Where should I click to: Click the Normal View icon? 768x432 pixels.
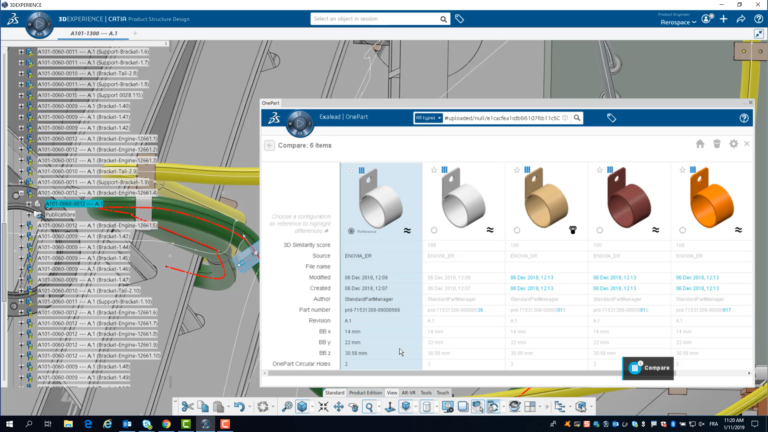click(390, 407)
